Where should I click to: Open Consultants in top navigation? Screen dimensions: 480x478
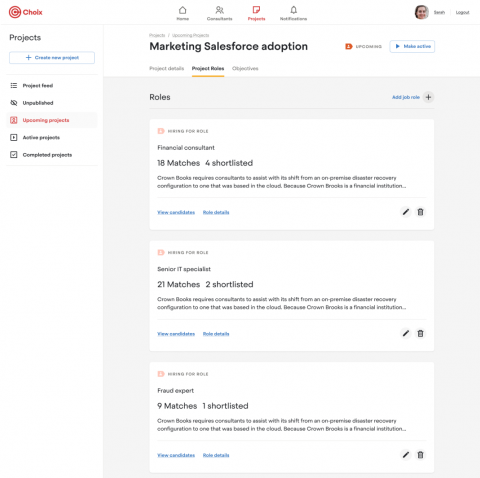click(x=219, y=13)
